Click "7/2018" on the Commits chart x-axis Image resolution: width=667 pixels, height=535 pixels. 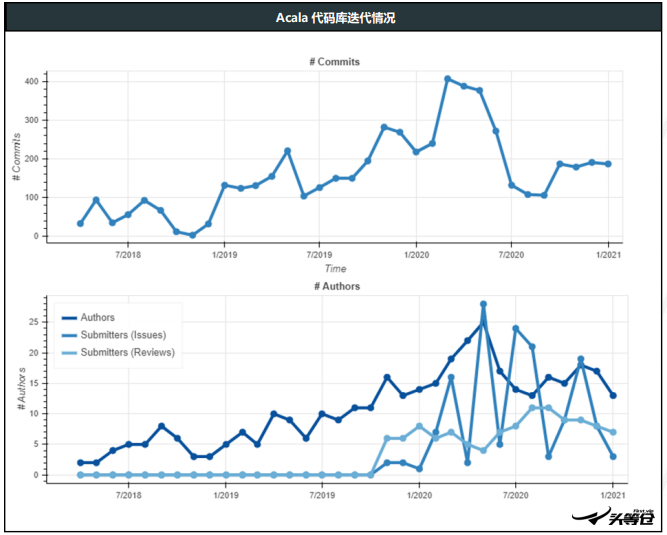coord(128,254)
